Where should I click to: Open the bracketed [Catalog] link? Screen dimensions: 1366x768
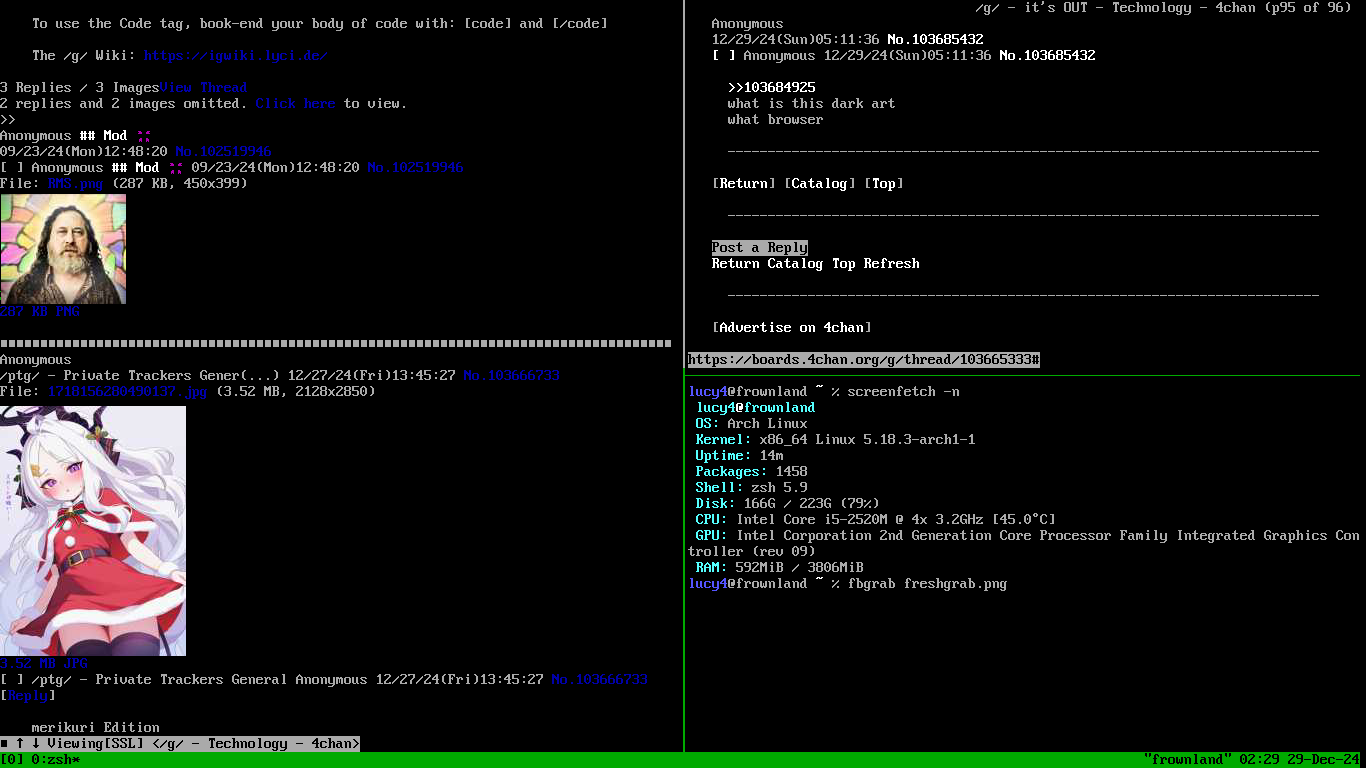[819, 183]
